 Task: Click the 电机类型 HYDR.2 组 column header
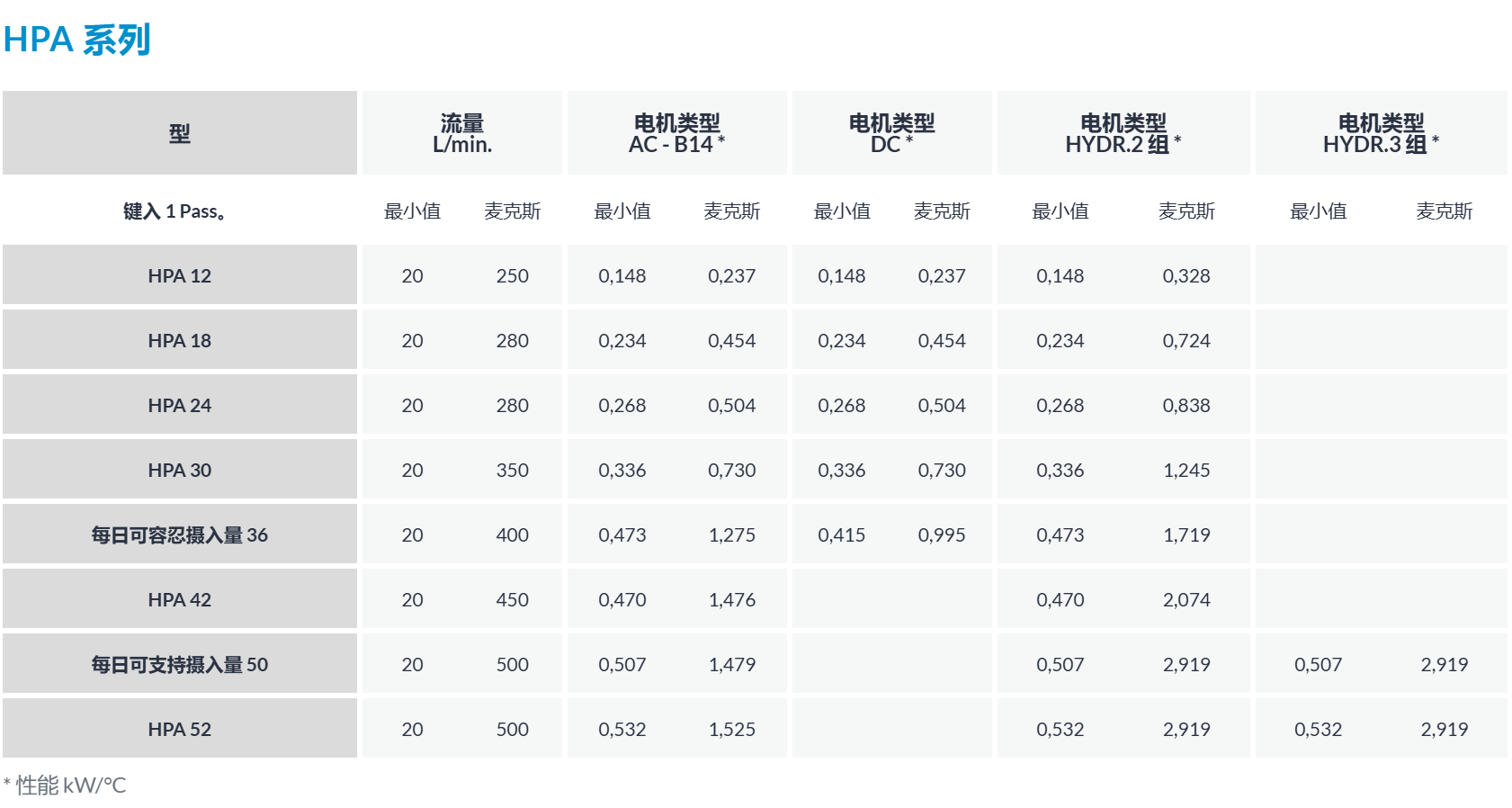pyautogui.click(x=1123, y=133)
